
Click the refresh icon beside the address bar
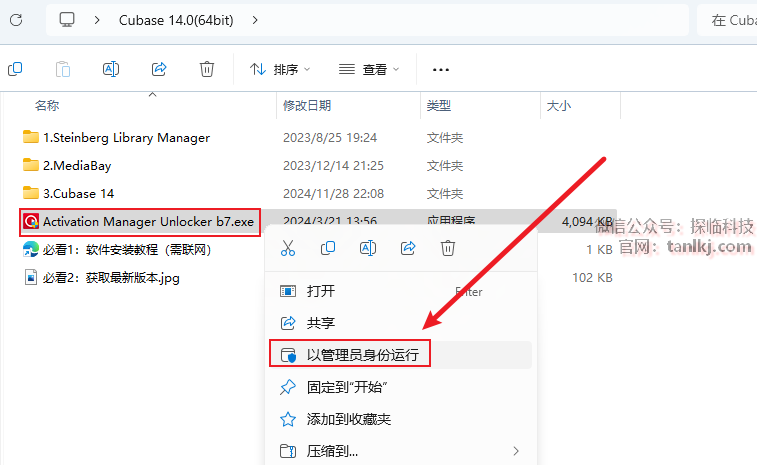[x=16, y=20]
